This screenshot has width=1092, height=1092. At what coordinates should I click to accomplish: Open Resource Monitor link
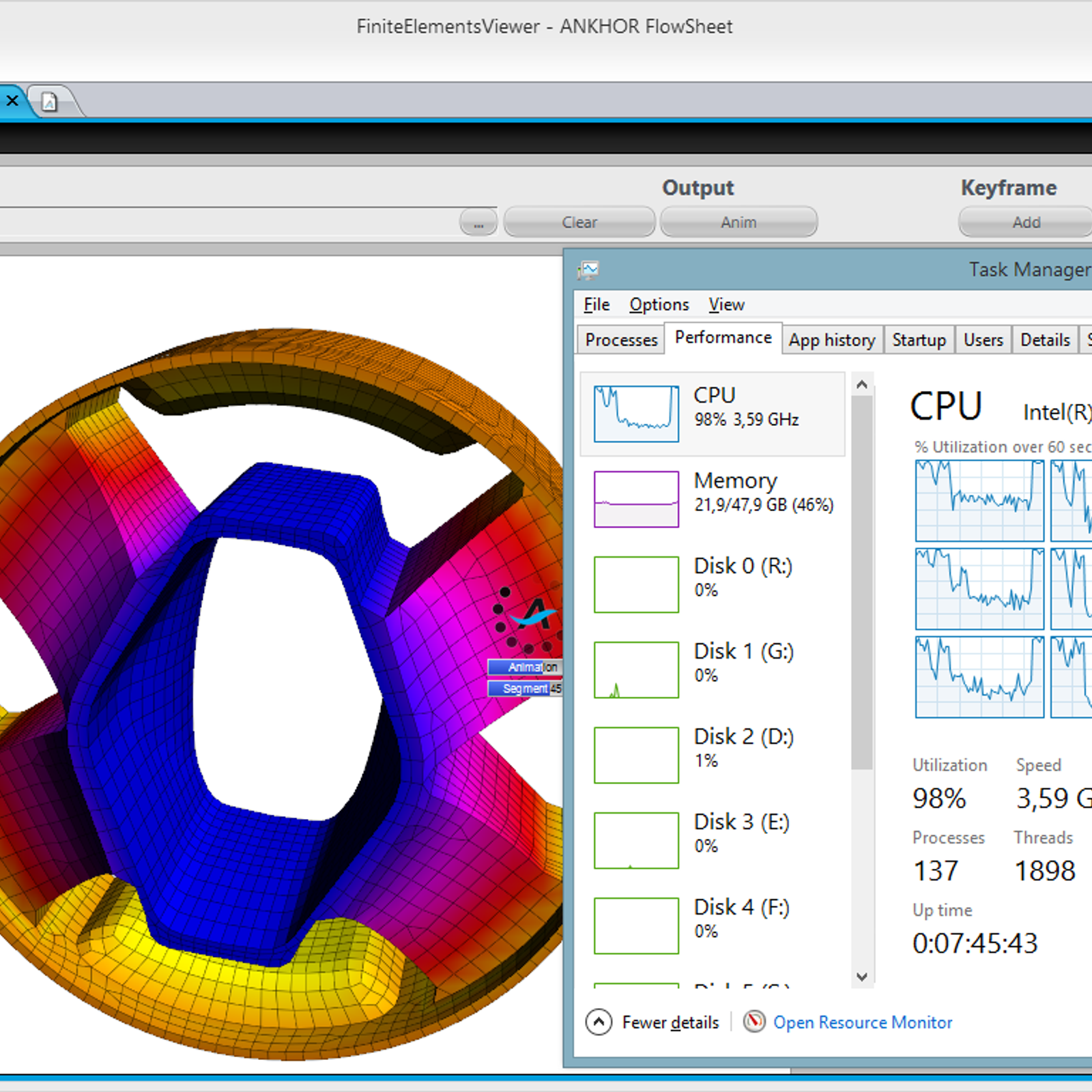tap(863, 1022)
